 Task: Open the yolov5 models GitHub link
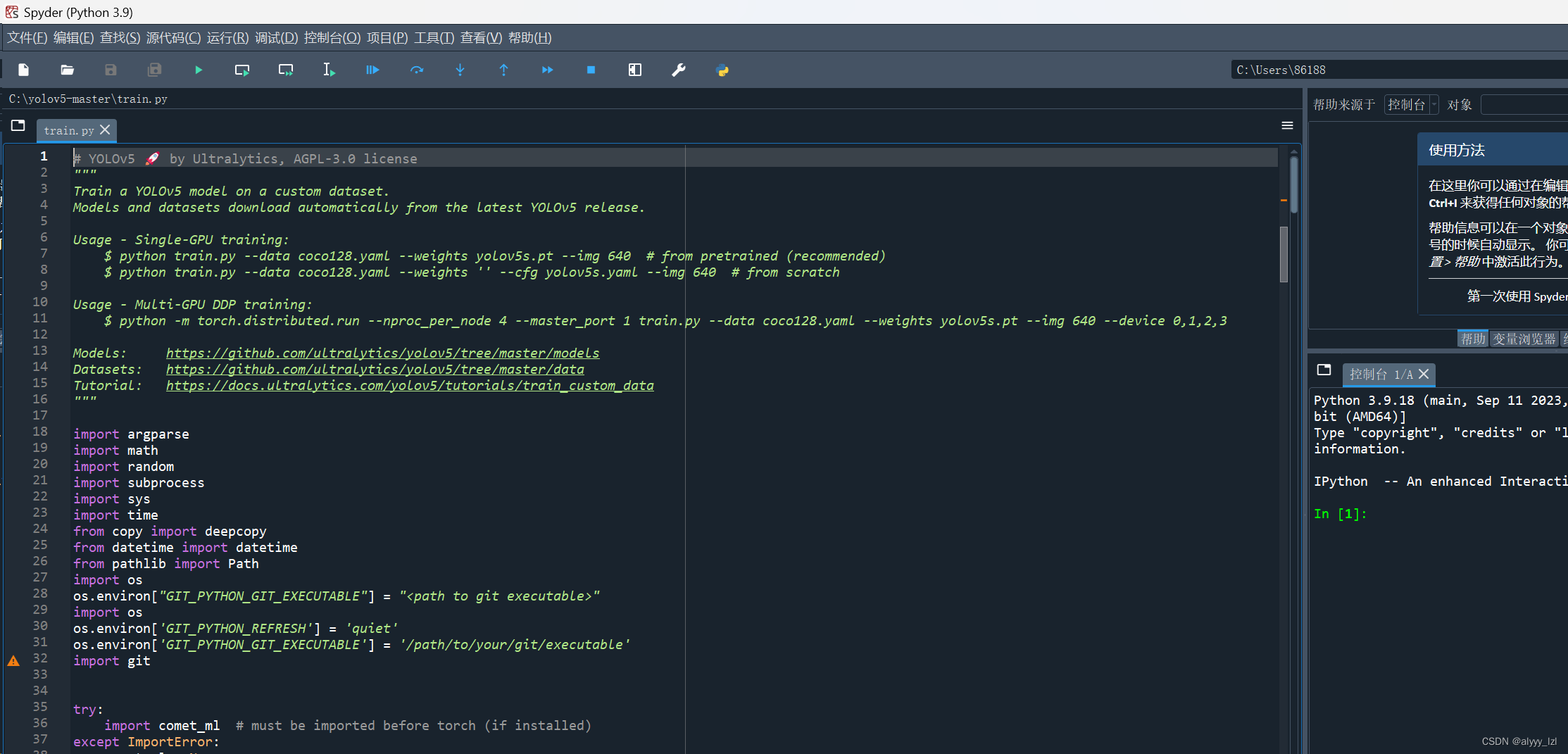(x=383, y=353)
